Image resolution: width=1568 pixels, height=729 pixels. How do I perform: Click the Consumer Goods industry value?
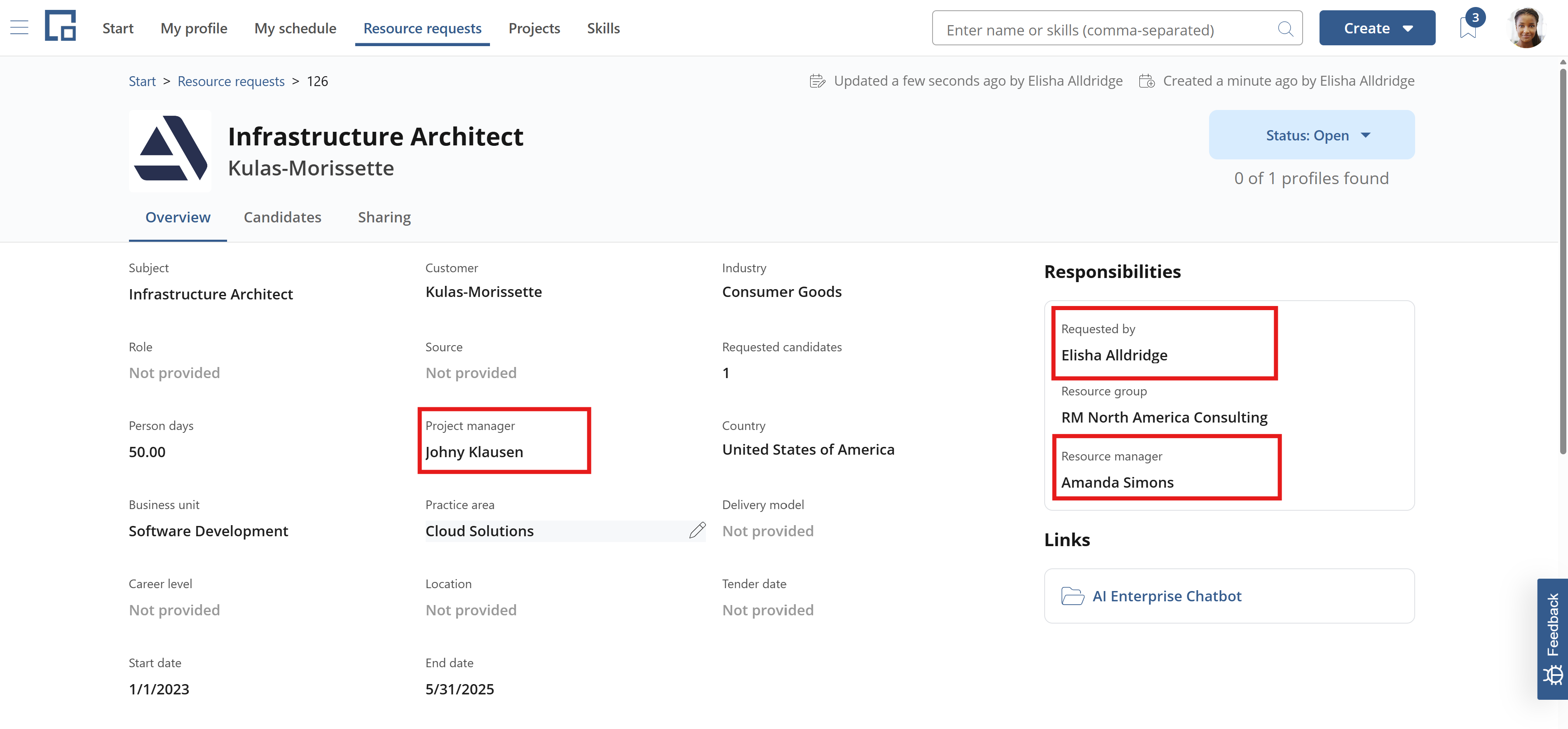[x=782, y=292]
